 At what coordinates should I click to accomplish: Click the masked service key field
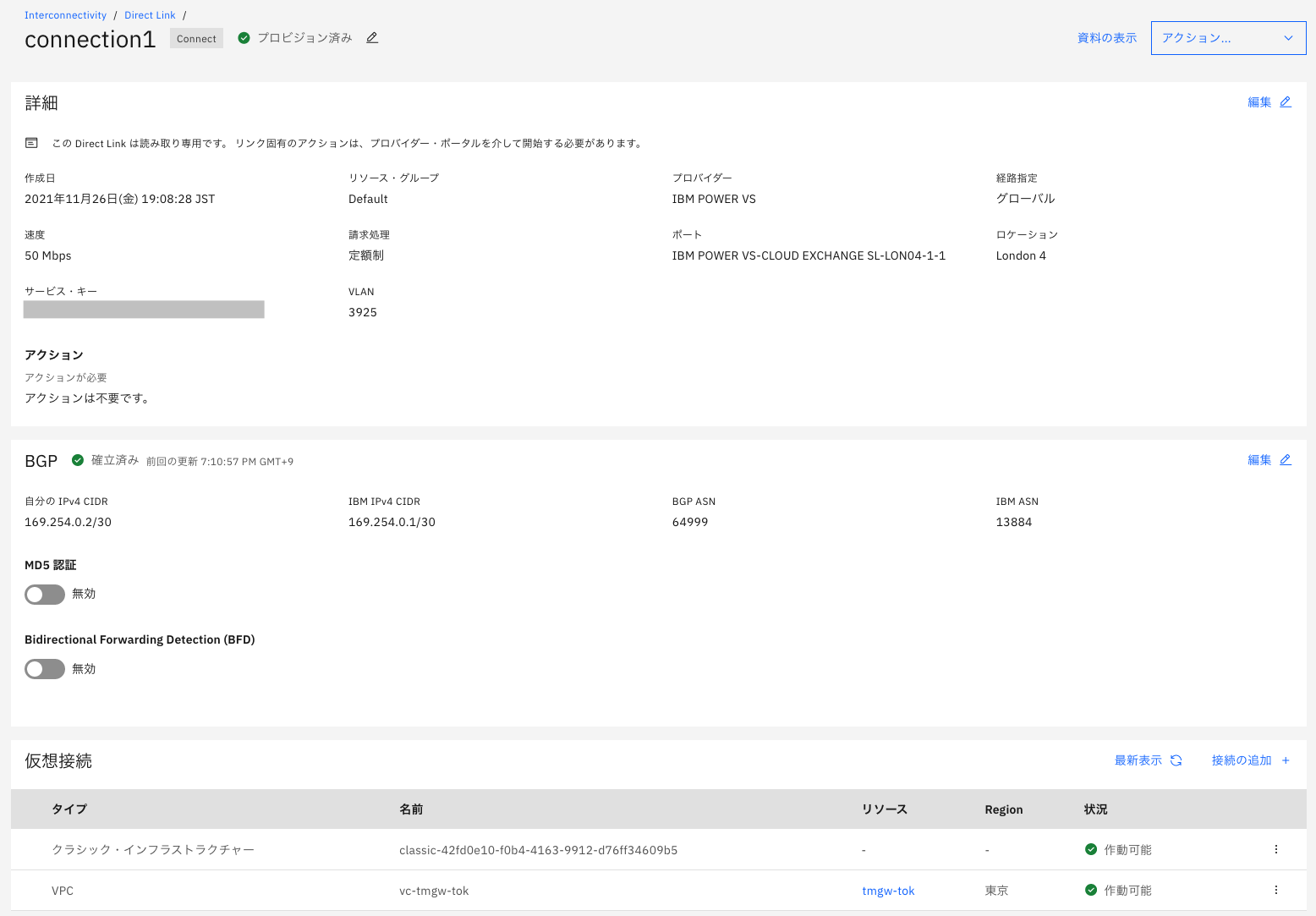click(144, 310)
